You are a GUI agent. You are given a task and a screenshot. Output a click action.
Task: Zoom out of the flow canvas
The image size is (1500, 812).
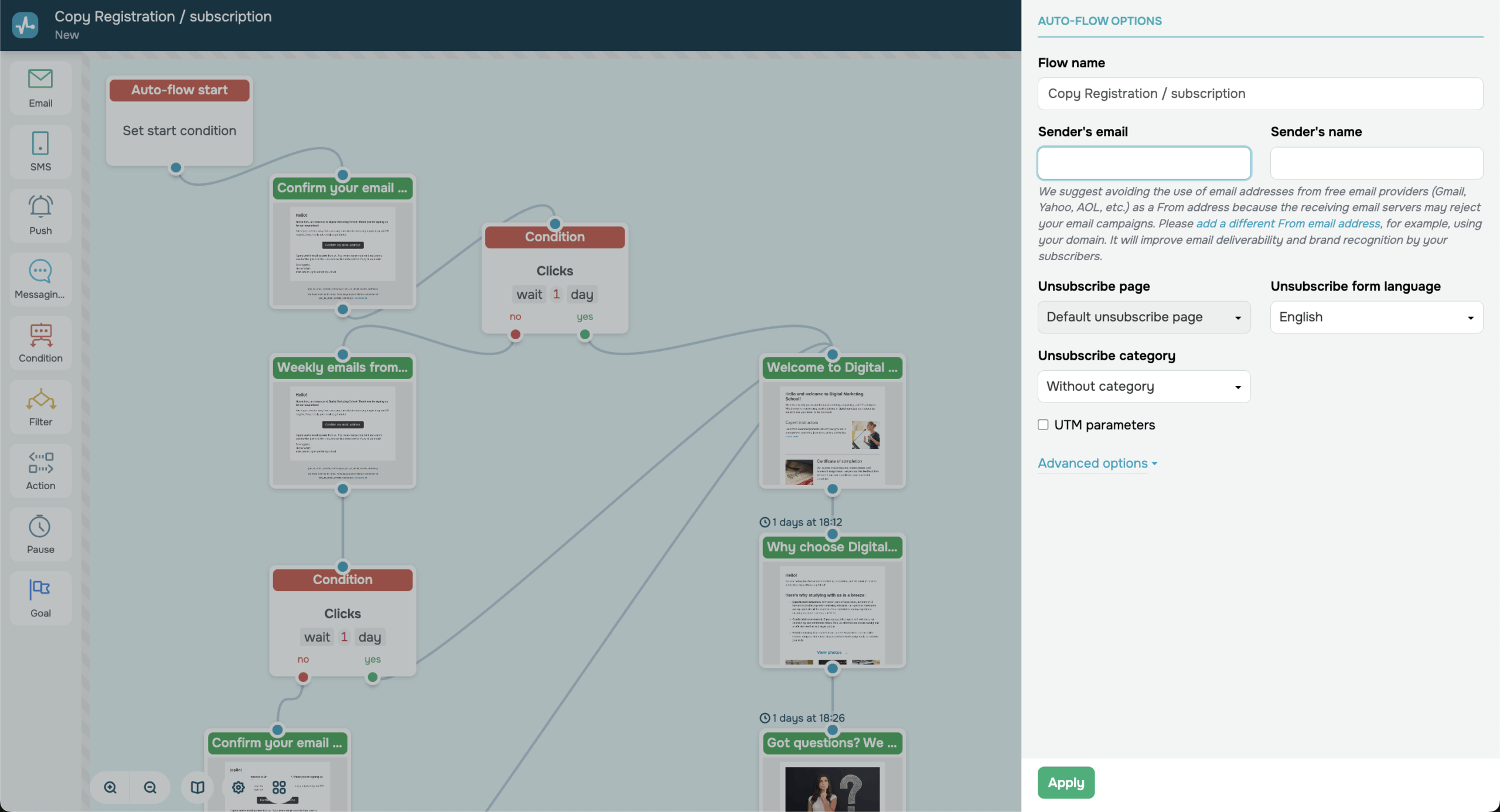pos(150,787)
